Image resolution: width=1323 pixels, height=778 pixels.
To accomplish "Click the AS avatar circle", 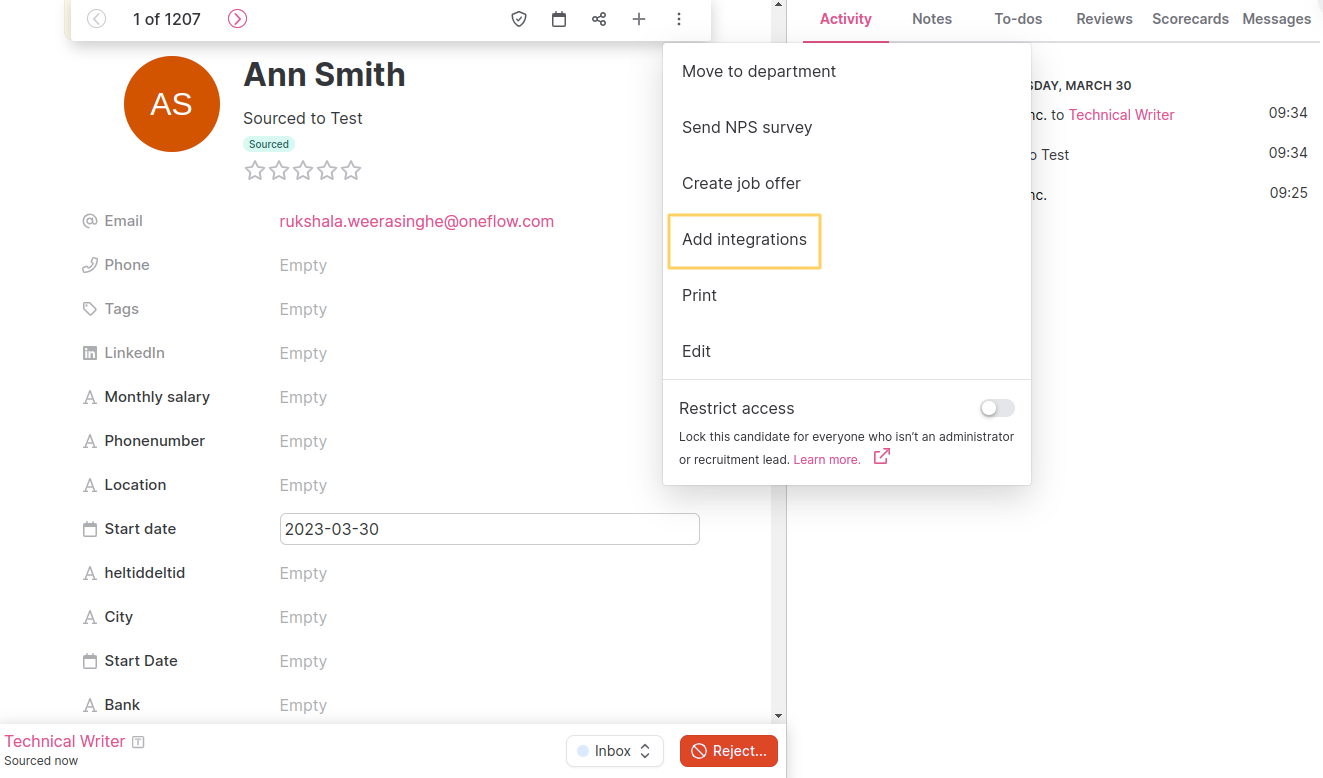I will click(x=171, y=104).
